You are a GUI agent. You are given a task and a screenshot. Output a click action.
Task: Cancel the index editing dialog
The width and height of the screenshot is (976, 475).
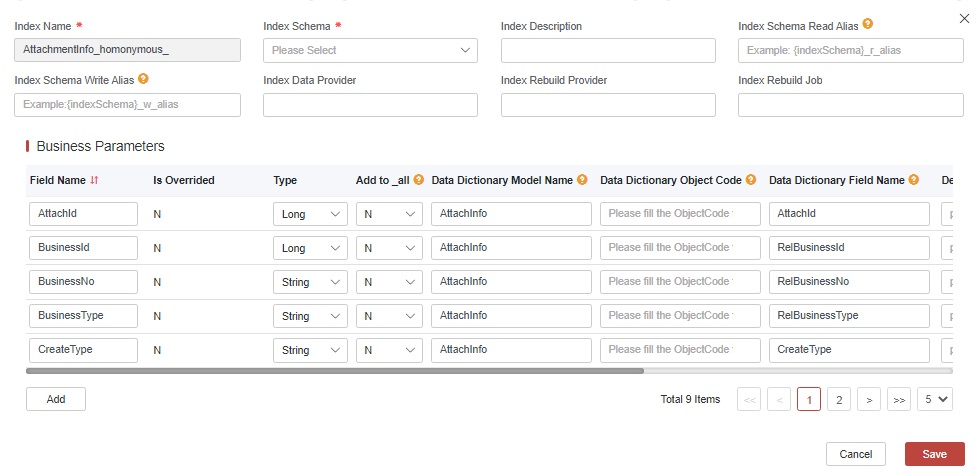855,454
